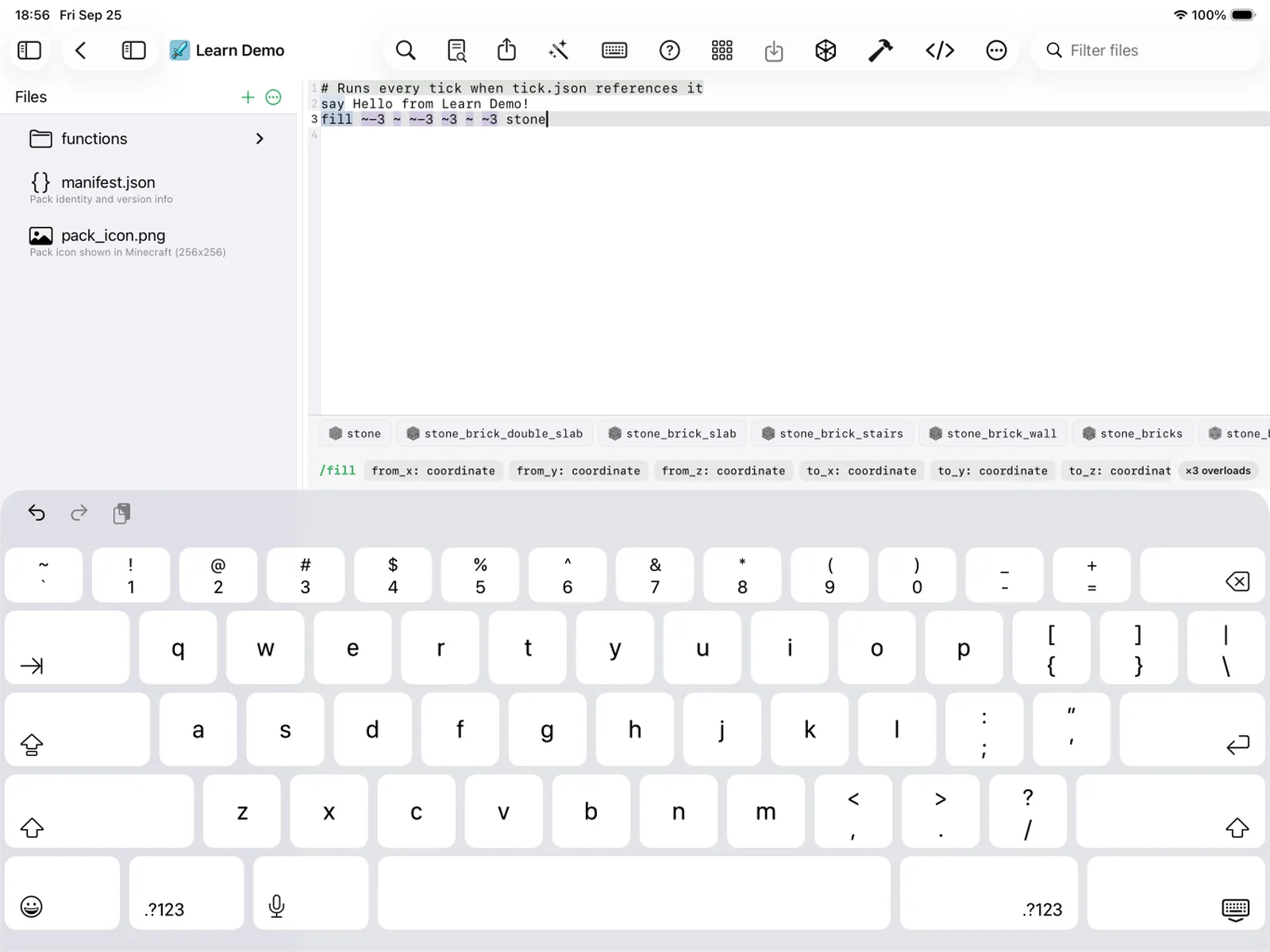
Task: Focus the Filter files search field
Action: (1145, 50)
